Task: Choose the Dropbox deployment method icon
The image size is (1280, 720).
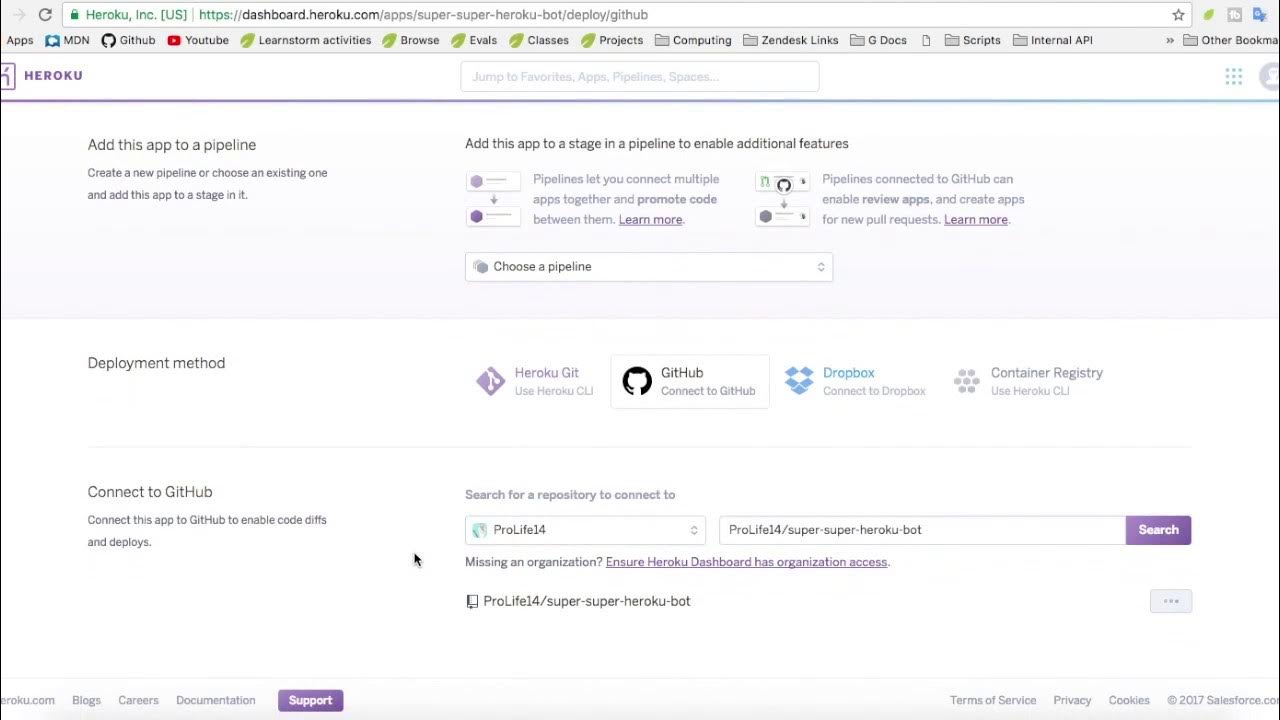Action: click(x=799, y=381)
